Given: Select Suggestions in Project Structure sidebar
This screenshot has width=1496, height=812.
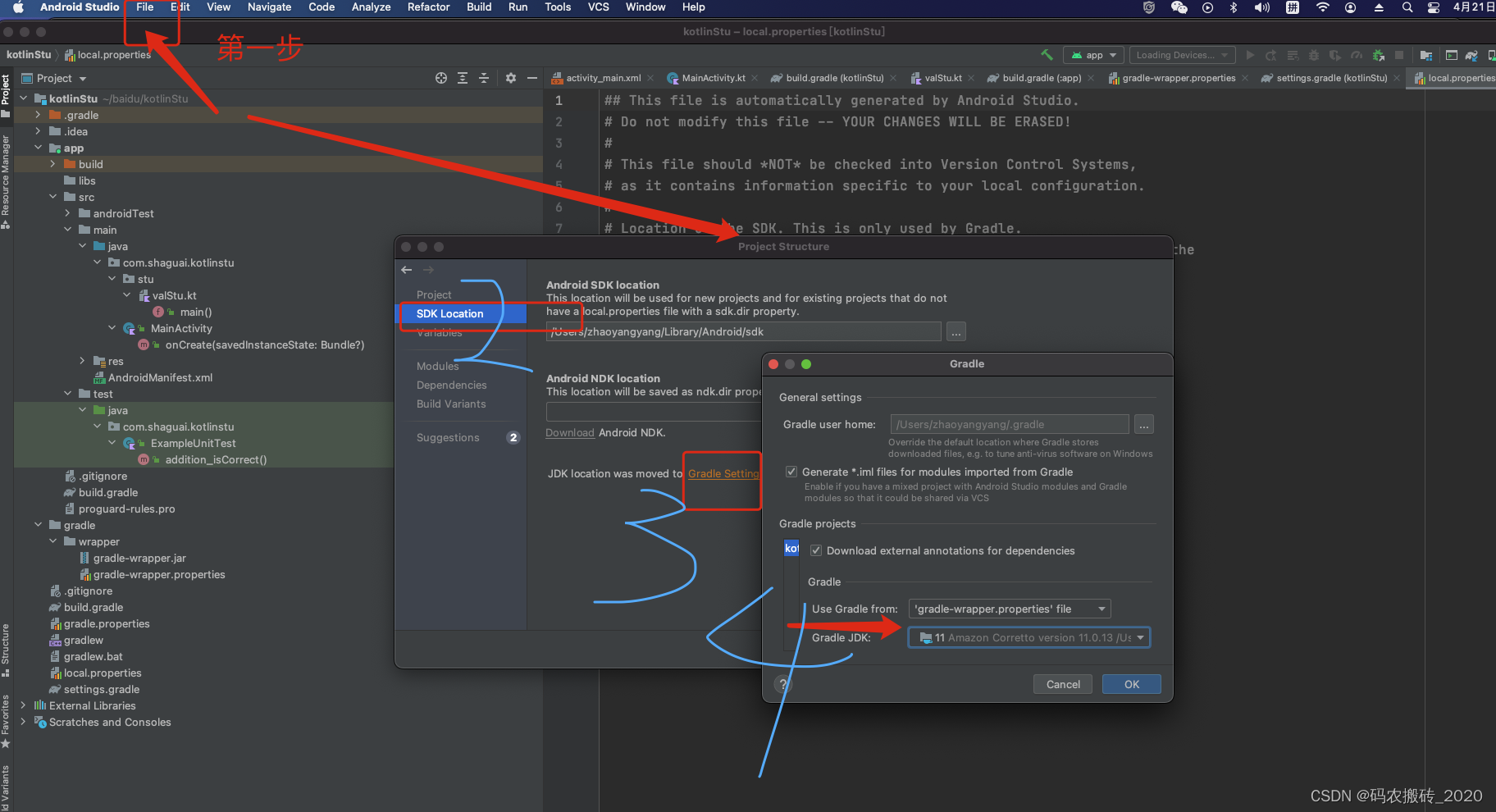Looking at the screenshot, I should coord(448,437).
